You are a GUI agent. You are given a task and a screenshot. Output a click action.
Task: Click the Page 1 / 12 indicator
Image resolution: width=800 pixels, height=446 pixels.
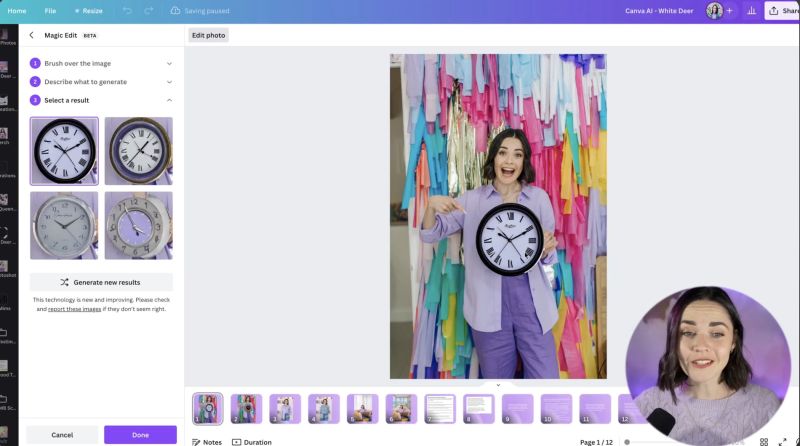click(596, 442)
